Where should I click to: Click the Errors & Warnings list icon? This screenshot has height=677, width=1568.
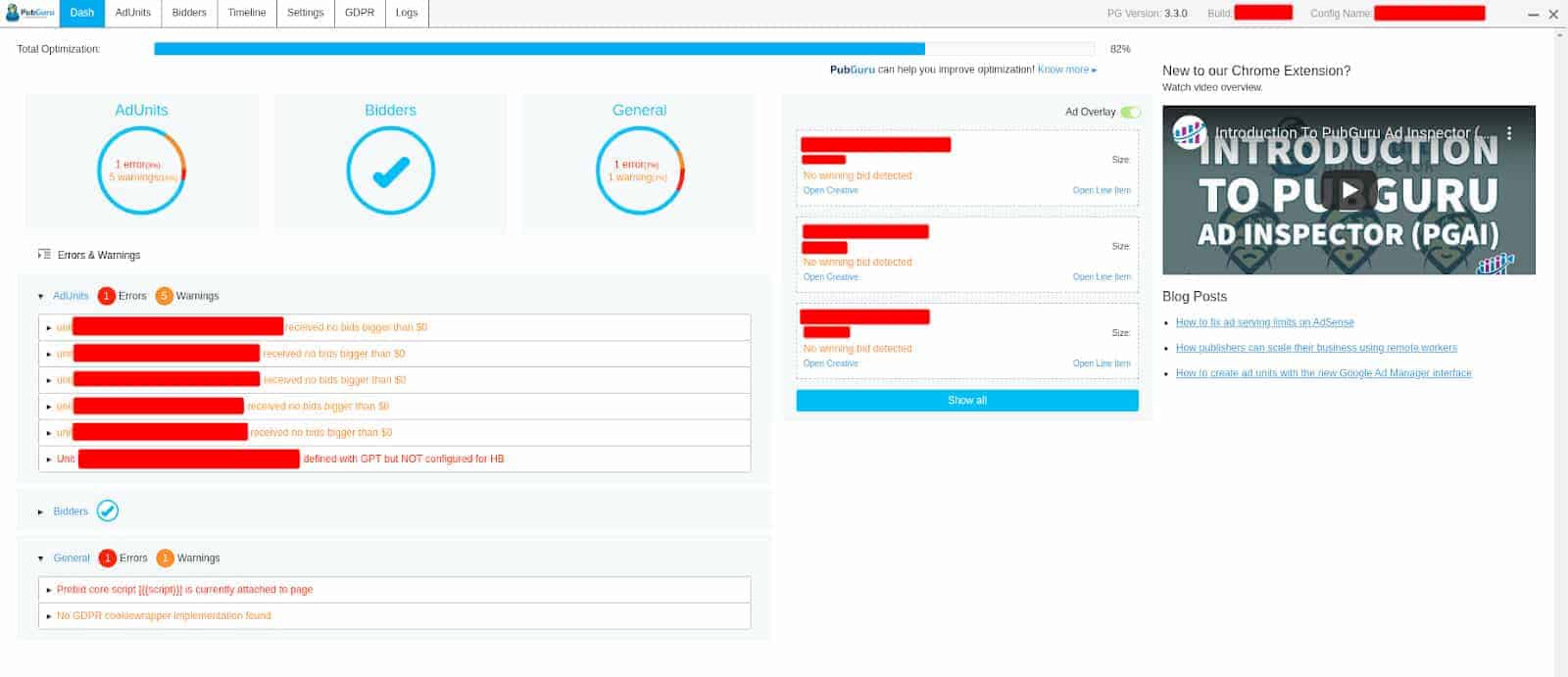coord(44,254)
